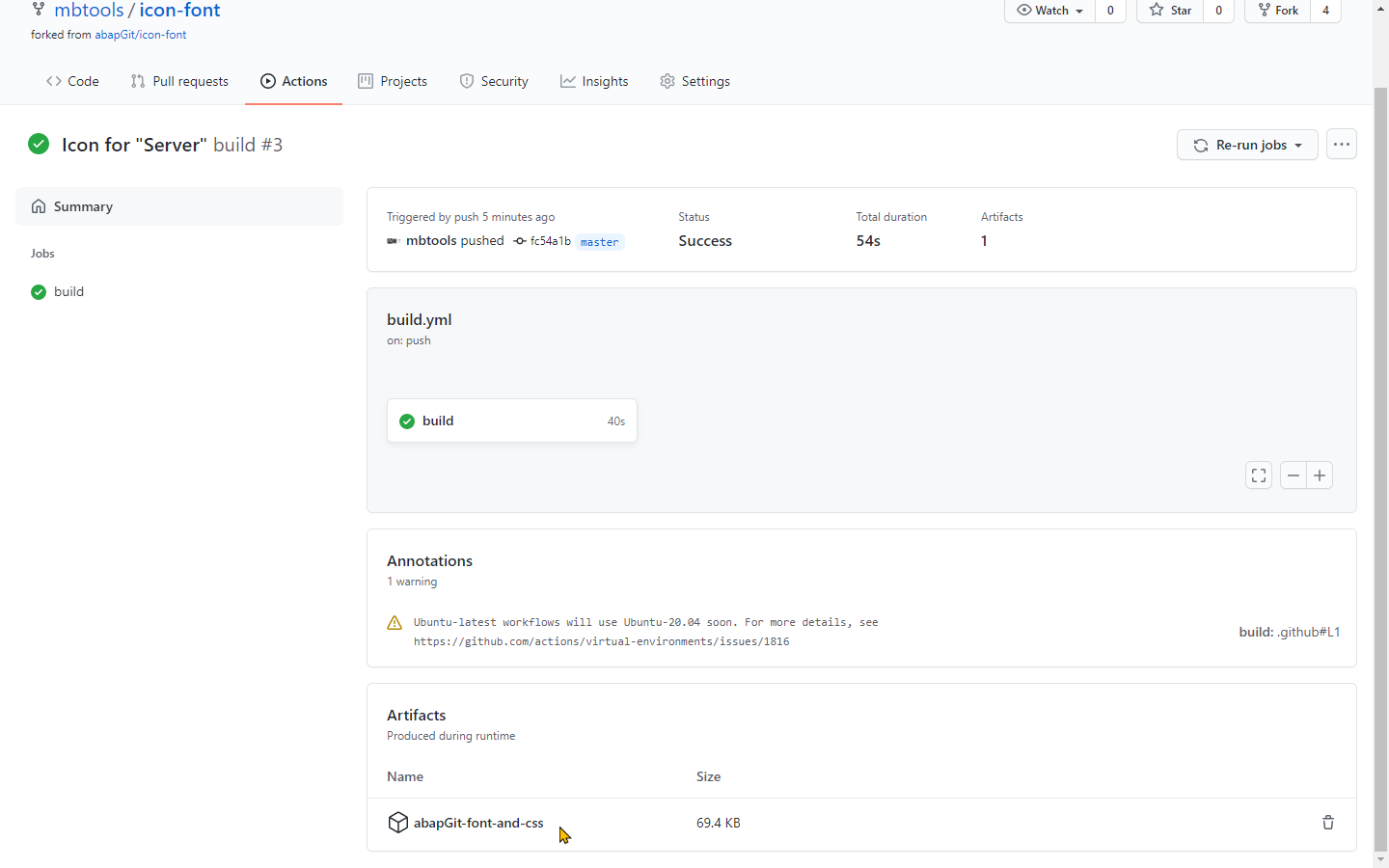Star the repository
The width and height of the screenshot is (1389, 868).
(1170, 11)
